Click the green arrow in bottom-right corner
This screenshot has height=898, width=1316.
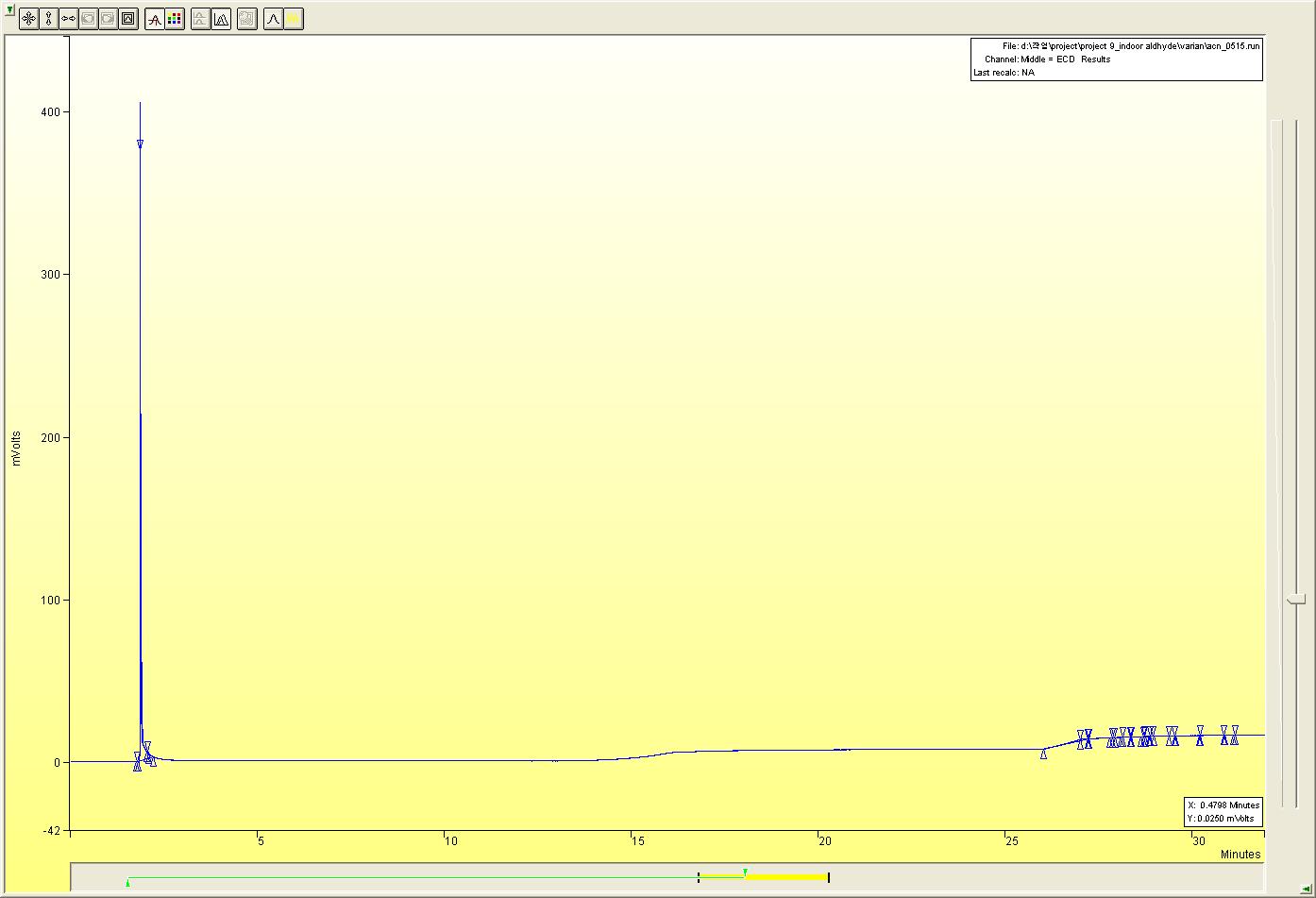click(1305, 888)
